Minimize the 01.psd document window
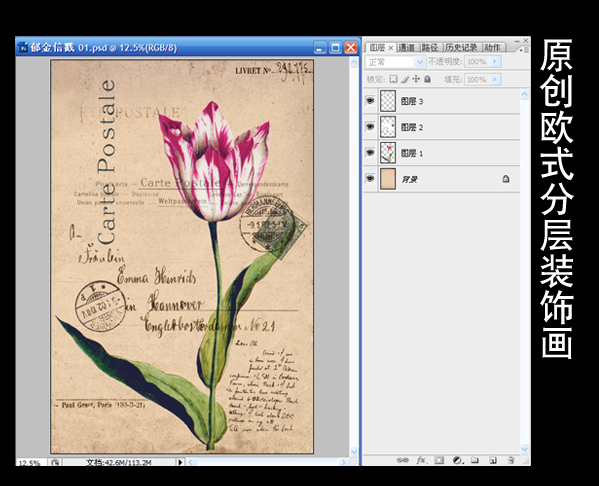Screen dimensions: 599x486 [320, 48]
